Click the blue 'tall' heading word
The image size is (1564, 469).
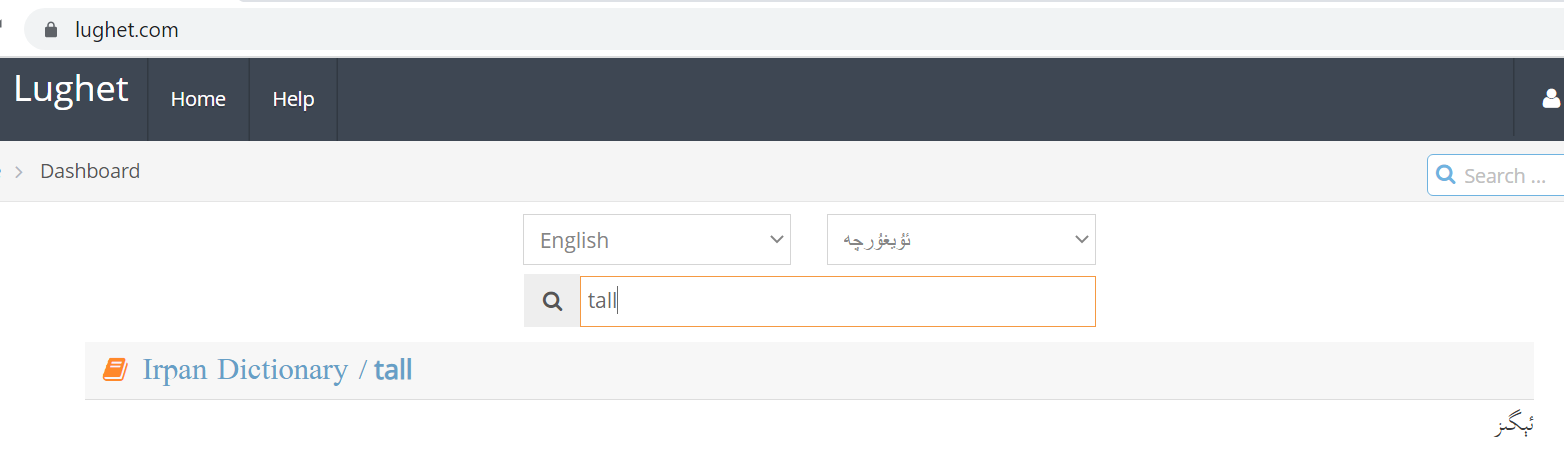(x=393, y=370)
